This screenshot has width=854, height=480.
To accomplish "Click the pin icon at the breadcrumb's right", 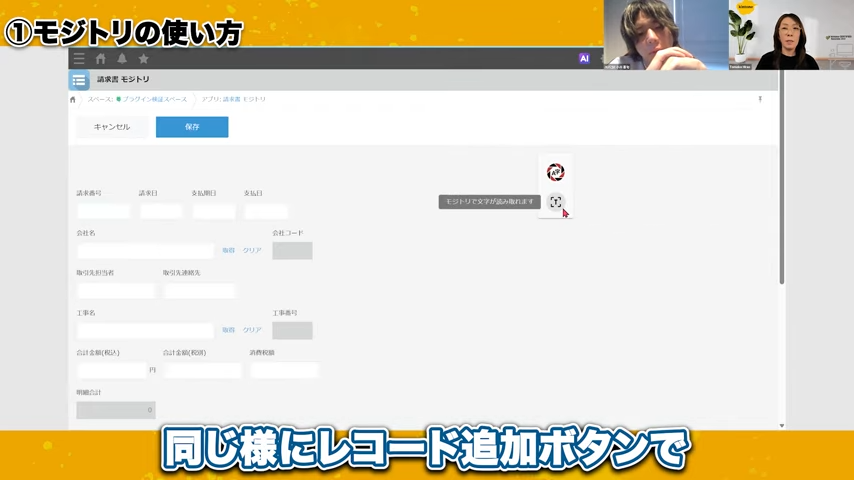I will coord(760,99).
